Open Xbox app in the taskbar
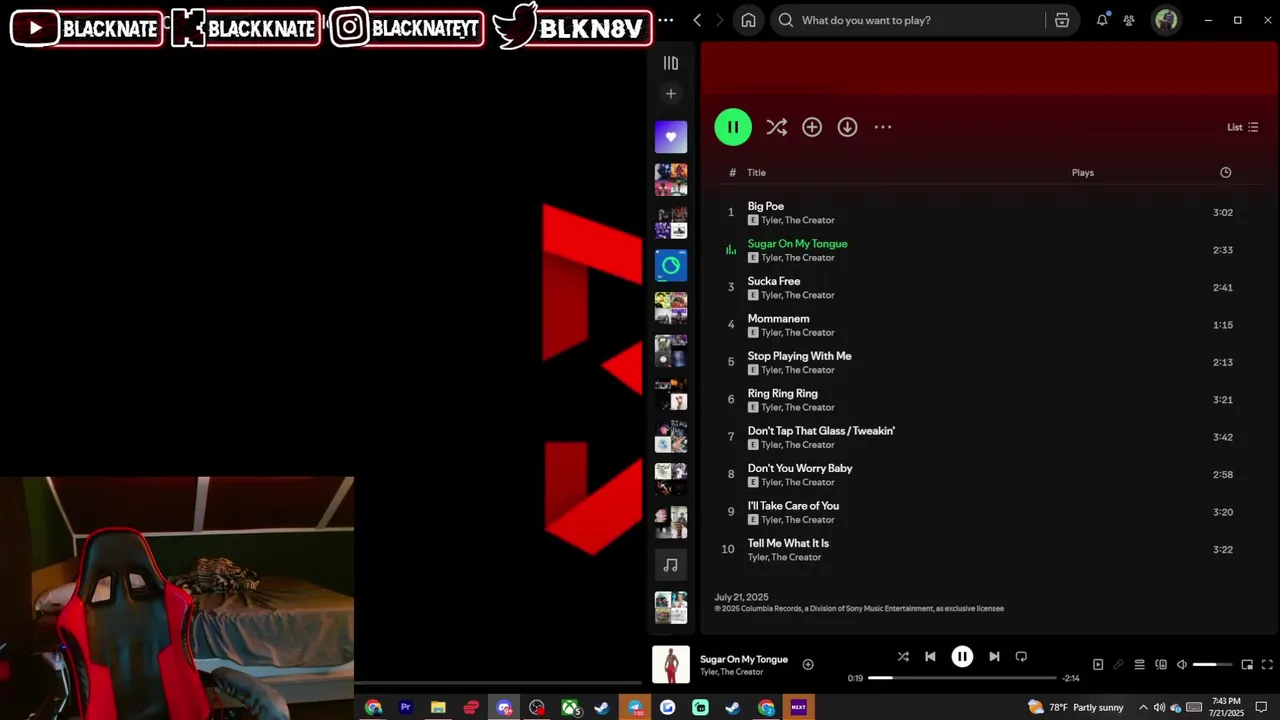This screenshot has height=720, width=1280. [570, 708]
